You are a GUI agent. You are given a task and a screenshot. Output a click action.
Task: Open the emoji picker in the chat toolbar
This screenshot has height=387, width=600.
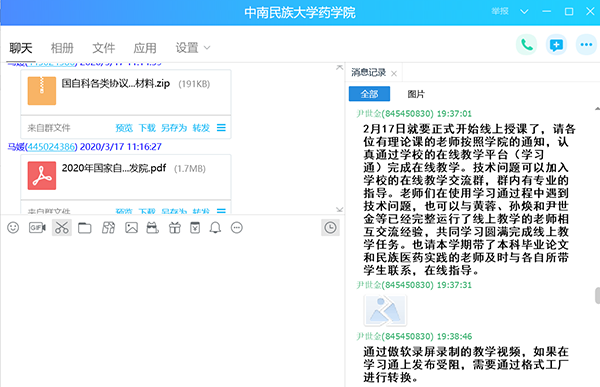click(x=13, y=228)
